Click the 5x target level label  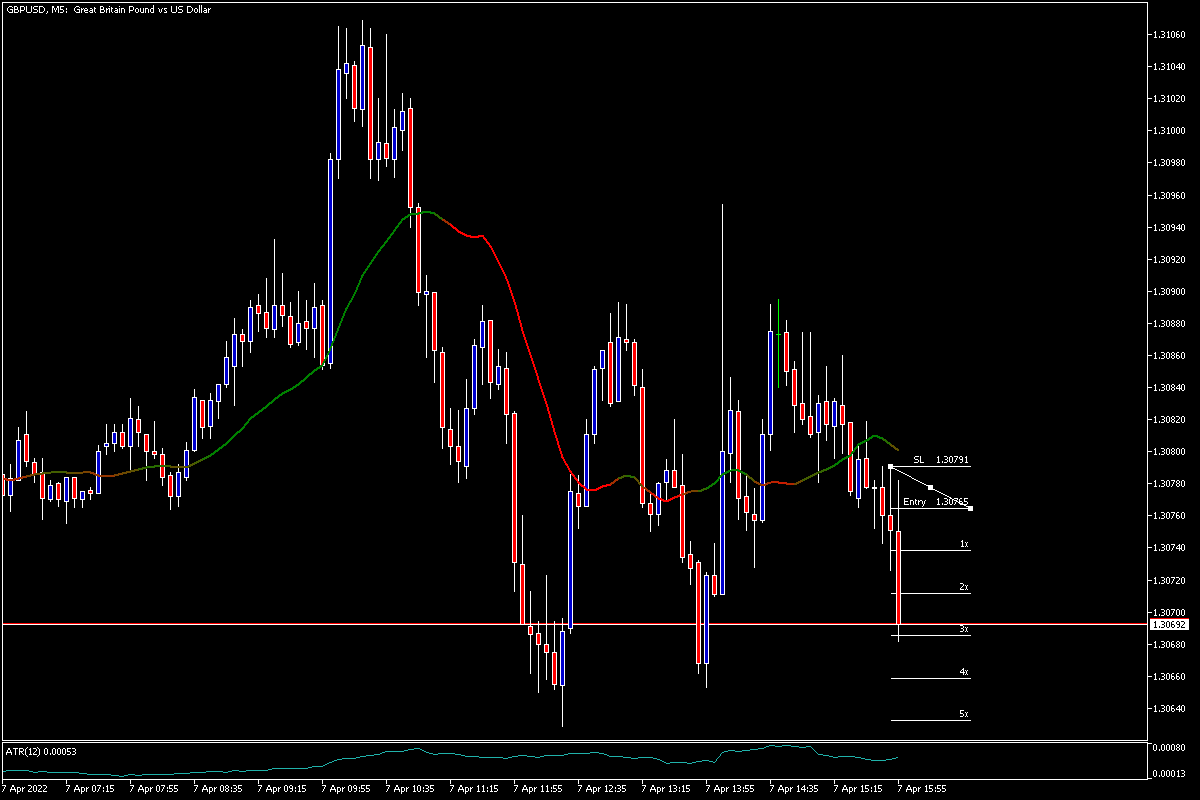[964, 714]
